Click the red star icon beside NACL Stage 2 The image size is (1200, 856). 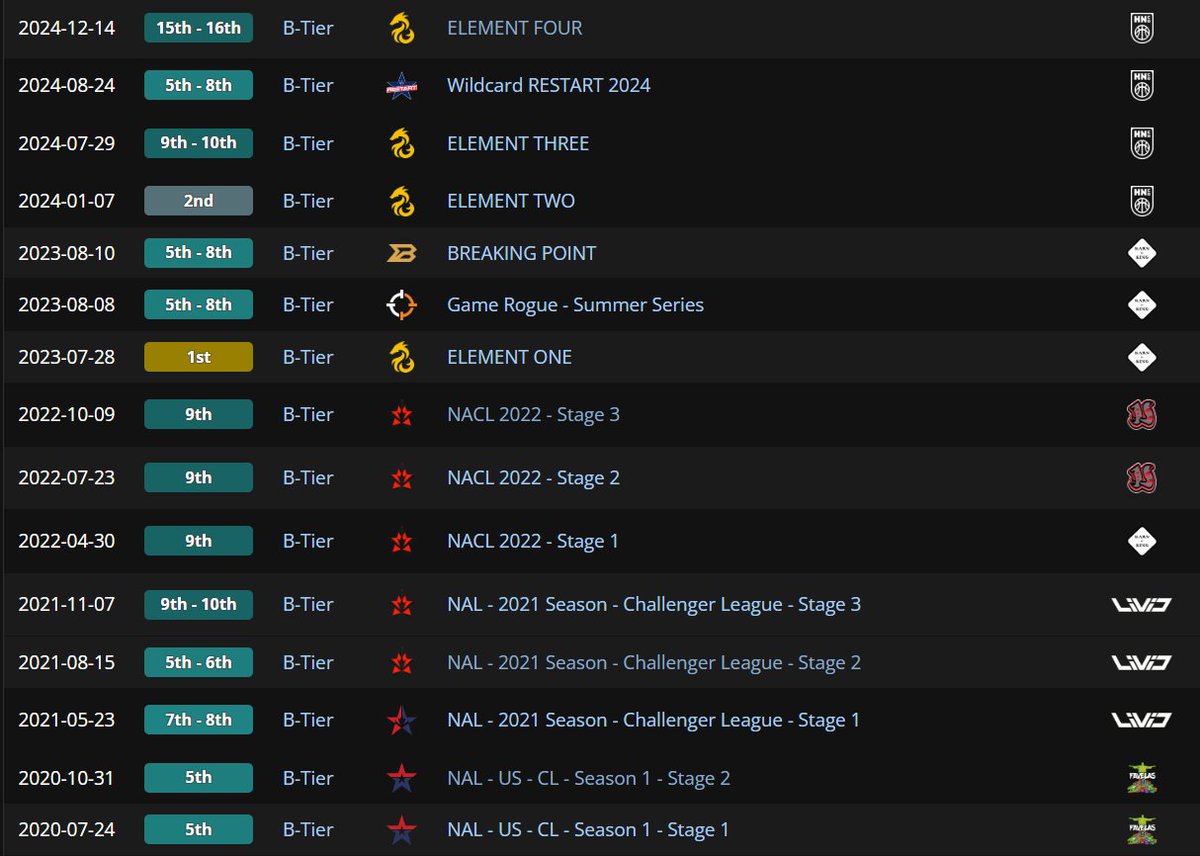(x=402, y=478)
